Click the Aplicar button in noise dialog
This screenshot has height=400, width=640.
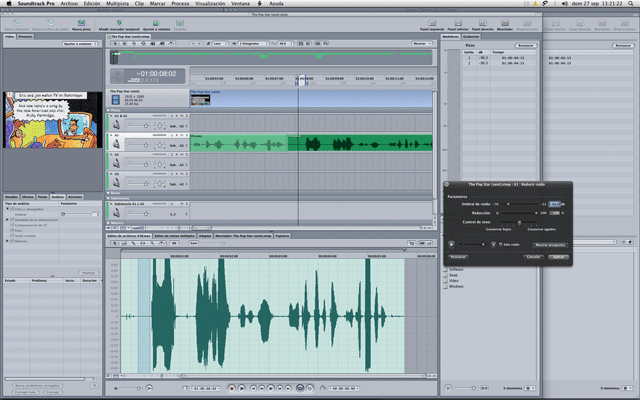point(560,257)
